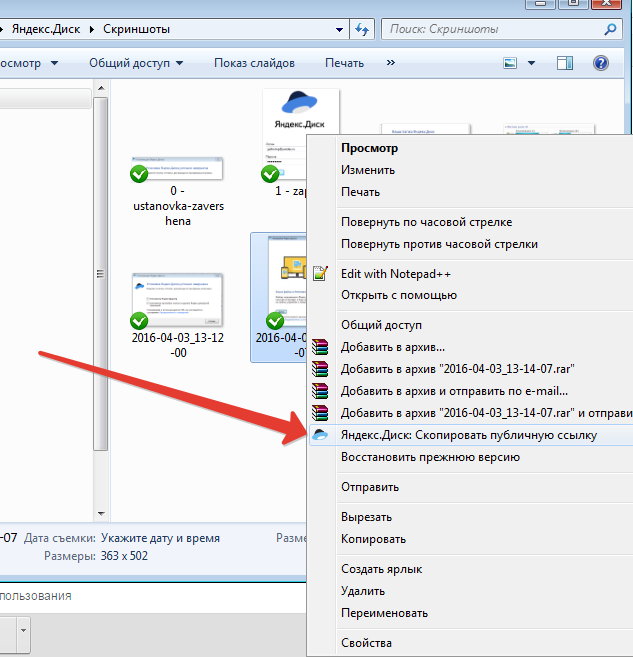Open the 'Отправить' submenu
Viewport: 633px width, 657px height.
(471, 487)
